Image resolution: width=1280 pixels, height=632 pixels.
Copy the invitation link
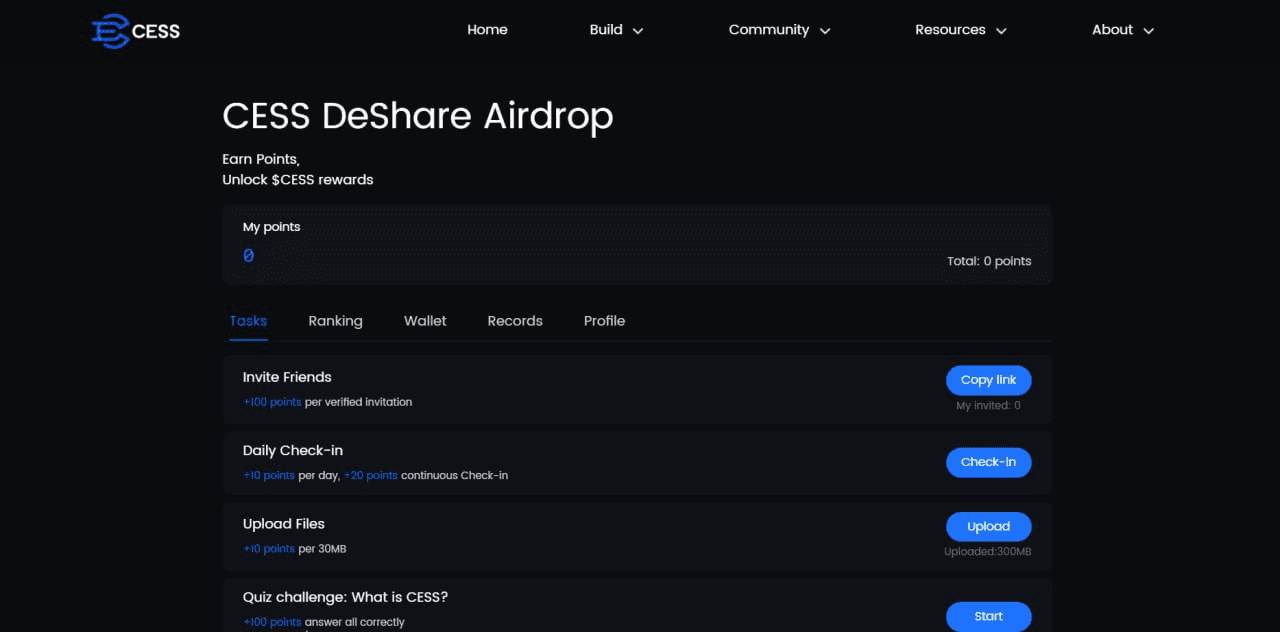[988, 380]
